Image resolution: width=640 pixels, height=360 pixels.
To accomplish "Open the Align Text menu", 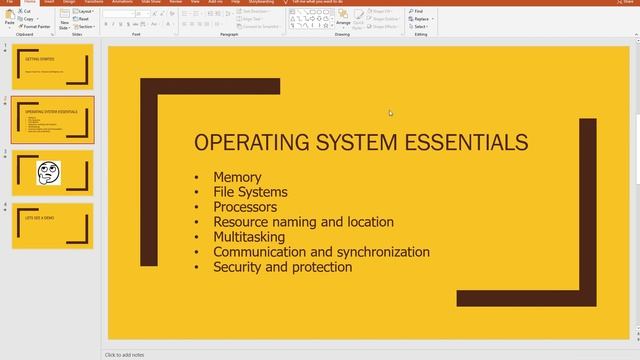I will [249, 19].
